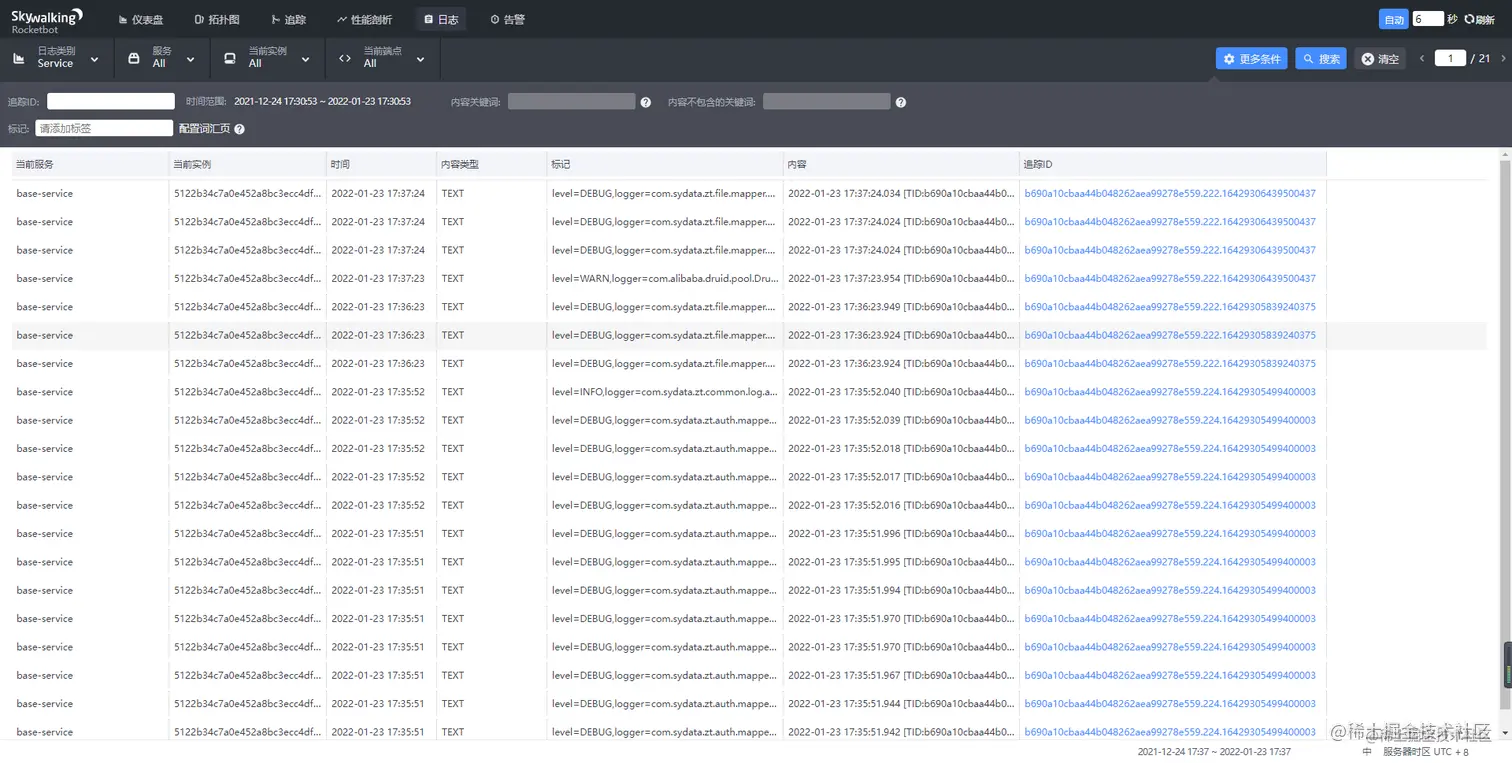
Task: Click content cell 2022-01-23 17:35:52.018
Action: [x=900, y=449]
